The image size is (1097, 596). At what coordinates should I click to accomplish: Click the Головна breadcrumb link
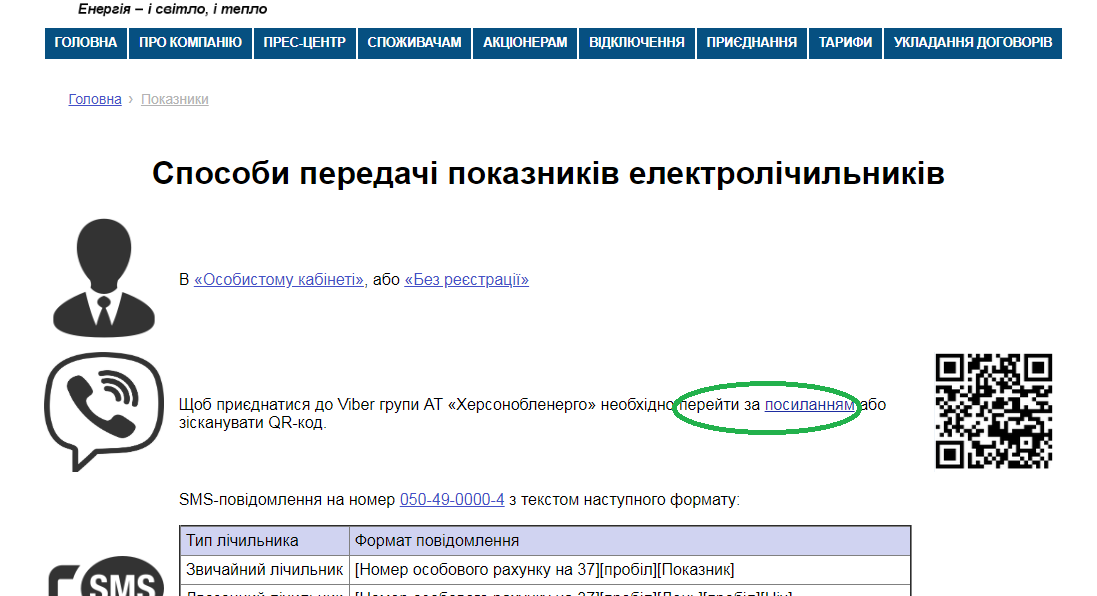point(95,99)
